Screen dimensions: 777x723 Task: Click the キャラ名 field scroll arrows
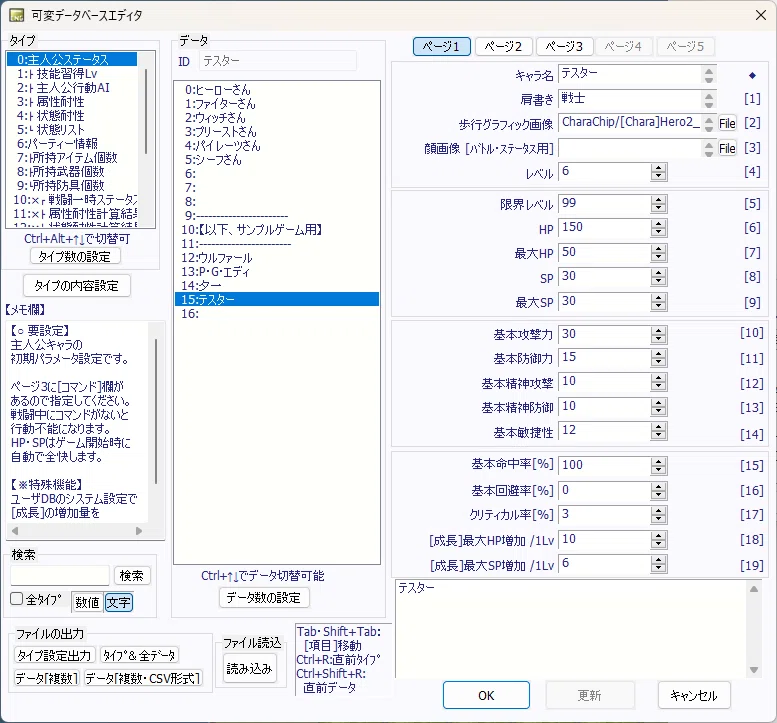(709, 75)
